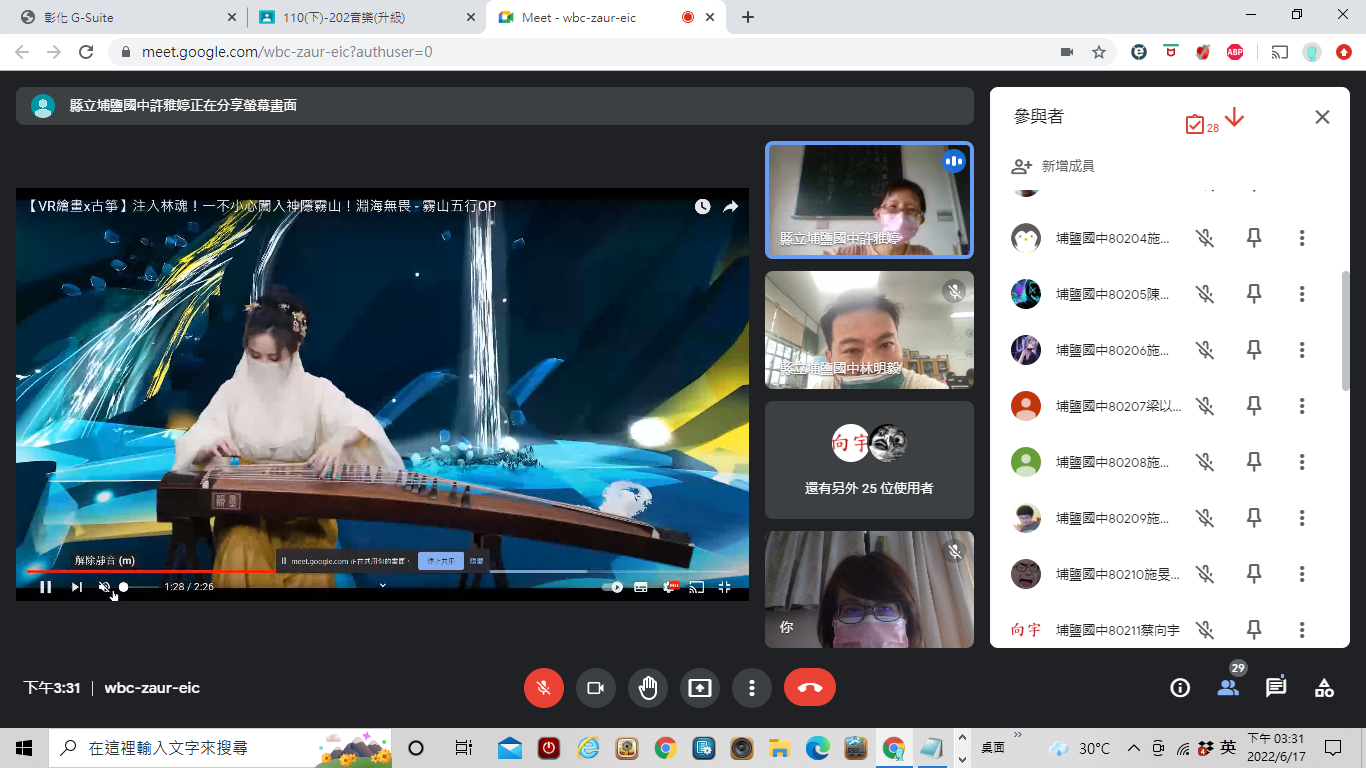
Task: Pause the shared YouTube video
Action: point(45,587)
